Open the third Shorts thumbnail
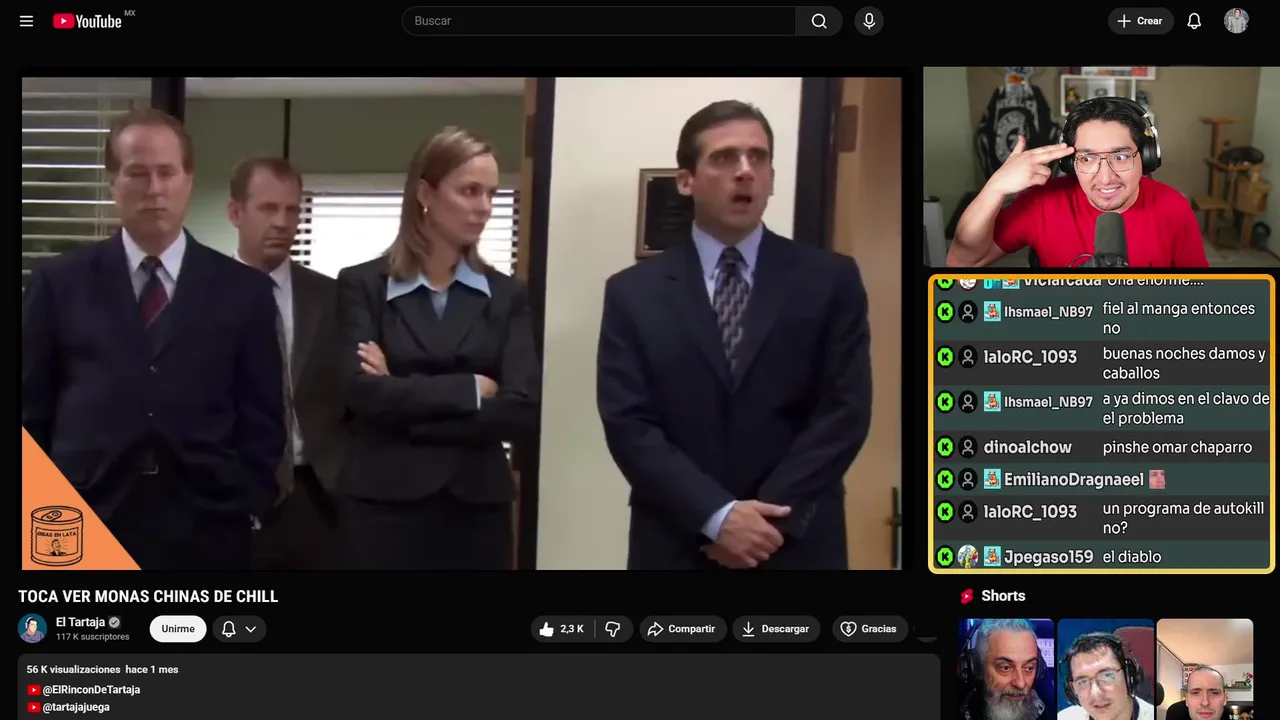Viewport: 1280px width, 720px height. click(1204, 669)
